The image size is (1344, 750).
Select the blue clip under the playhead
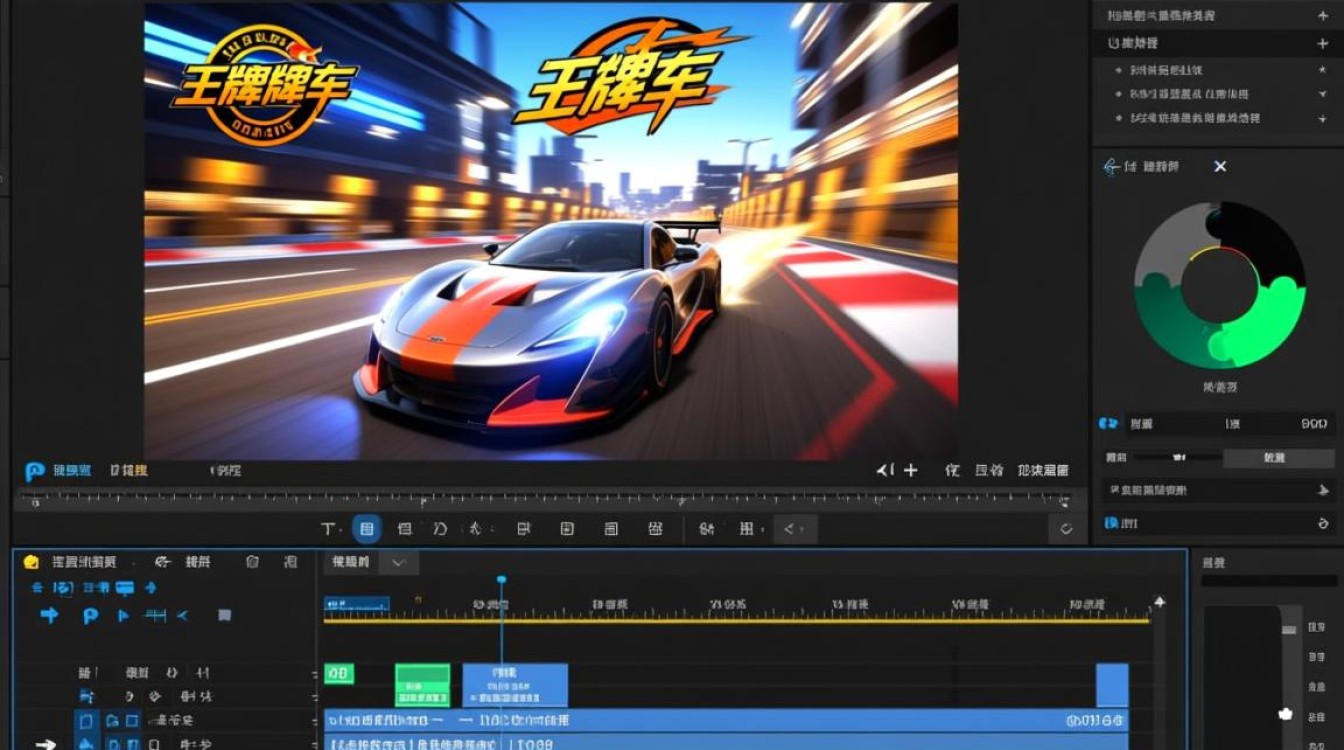coord(515,685)
